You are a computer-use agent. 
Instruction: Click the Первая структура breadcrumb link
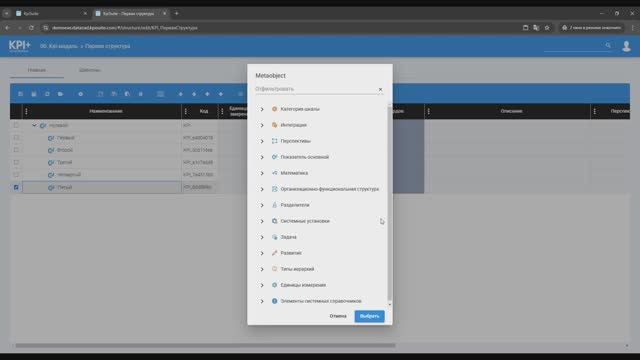(x=108, y=46)
